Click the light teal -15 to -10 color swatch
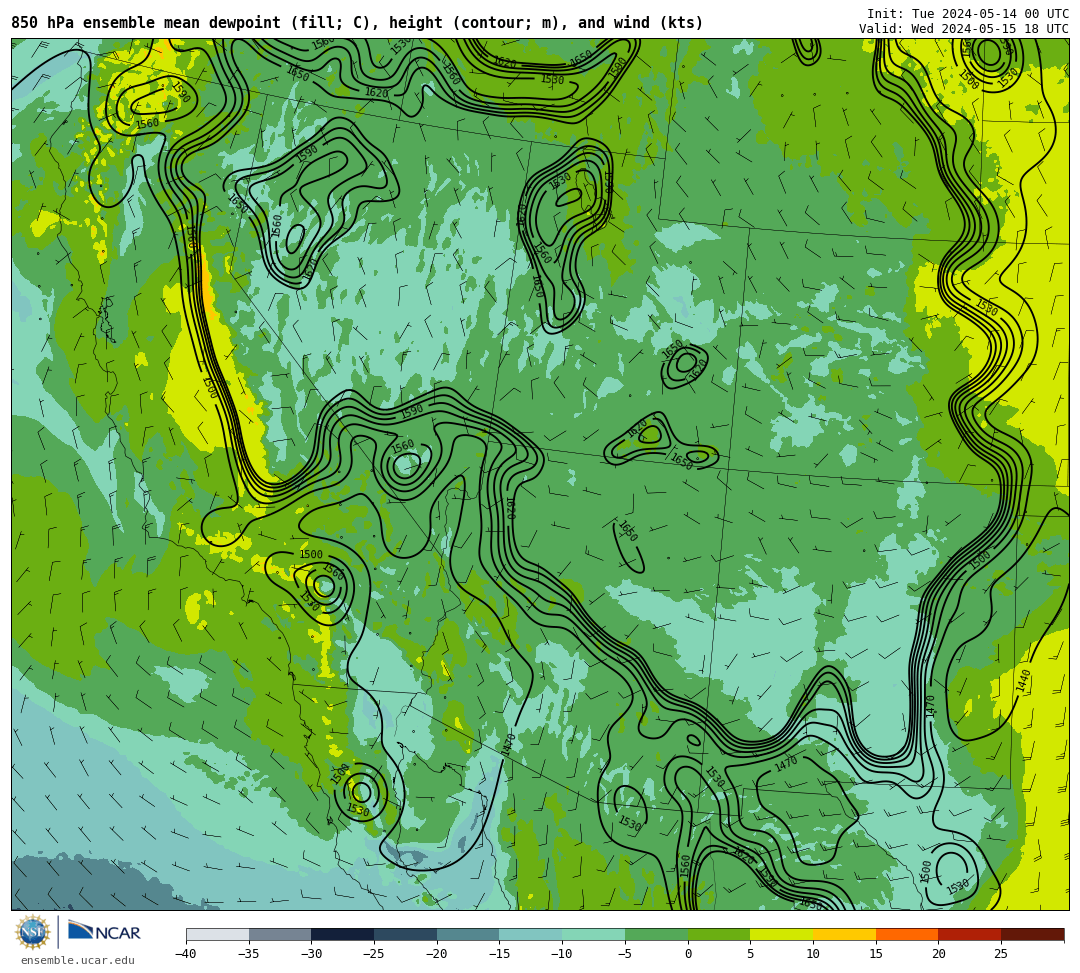 (x=530, y=934)
